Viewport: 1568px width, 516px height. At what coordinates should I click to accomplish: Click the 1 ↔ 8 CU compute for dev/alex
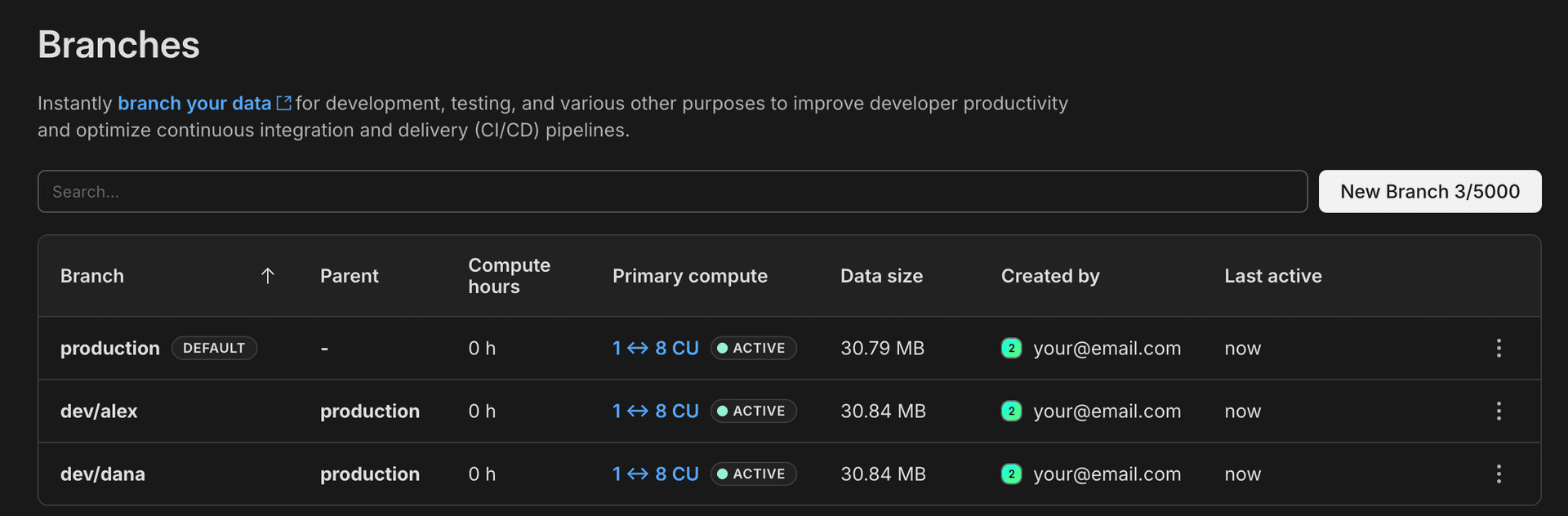pos(655,411)
